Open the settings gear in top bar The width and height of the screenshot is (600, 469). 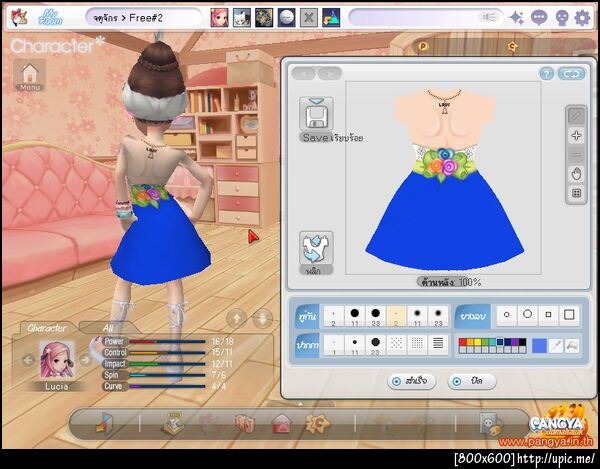pyautogui.click(x=582, y=18)
